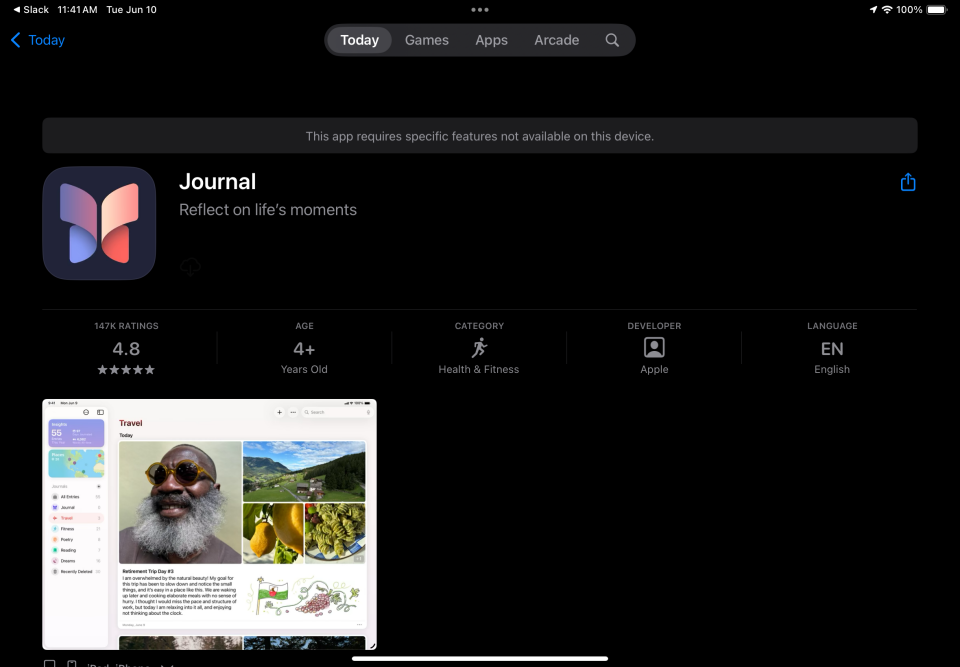Switch to the Apps tab
Viewport: 960px width, 667px height.
coord(491,40)
